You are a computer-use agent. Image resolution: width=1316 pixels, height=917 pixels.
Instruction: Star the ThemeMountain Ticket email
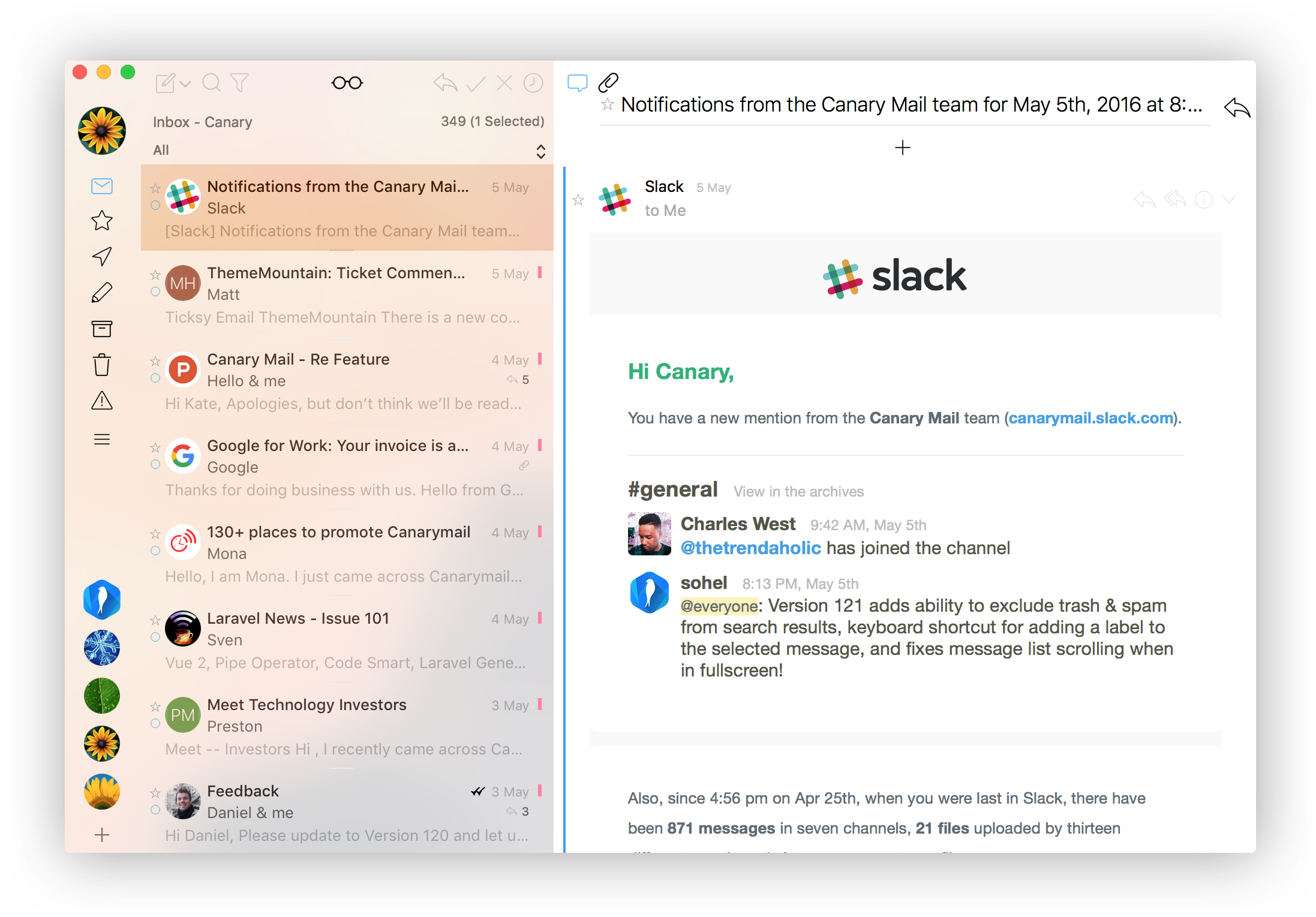click(155, 275)
